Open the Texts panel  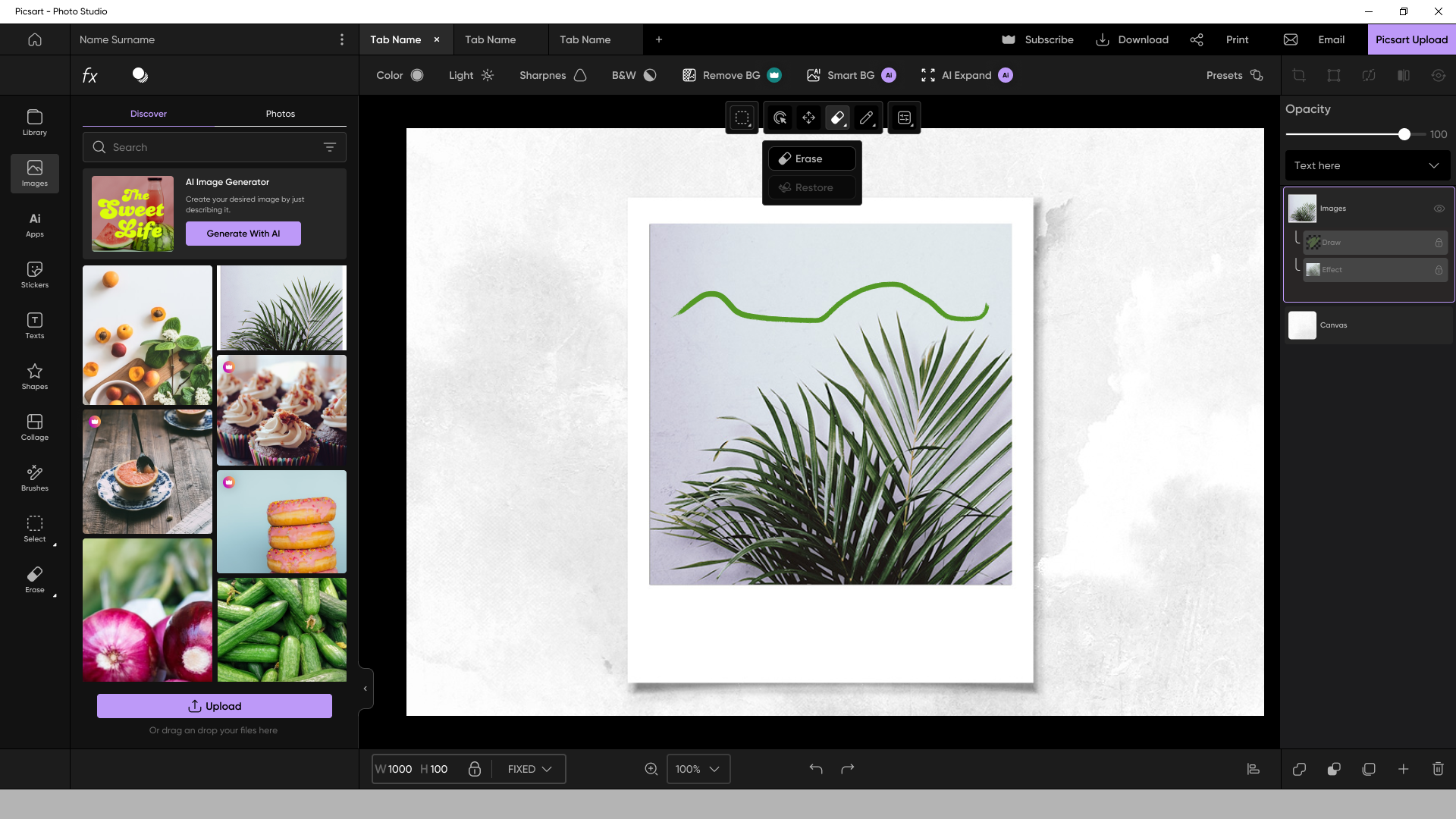coord(34,325)
